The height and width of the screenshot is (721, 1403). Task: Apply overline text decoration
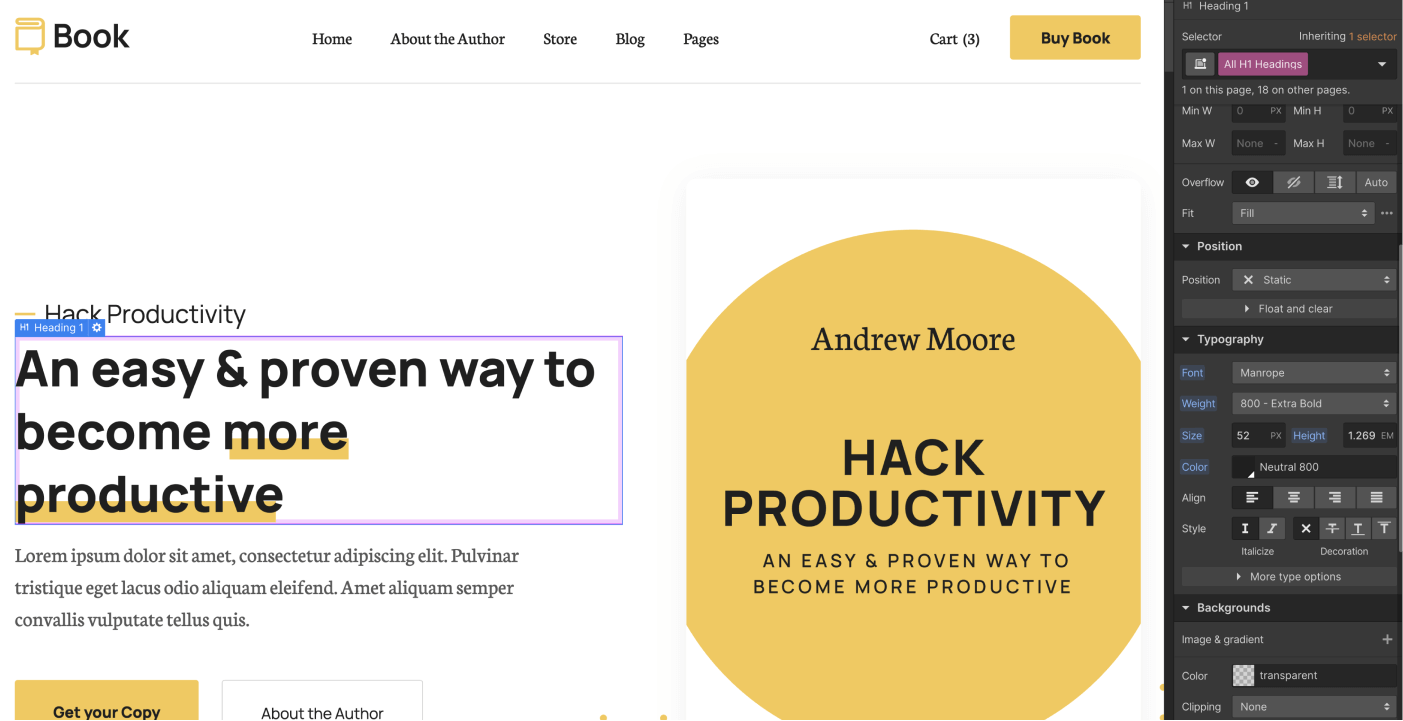pos(1384,528)
